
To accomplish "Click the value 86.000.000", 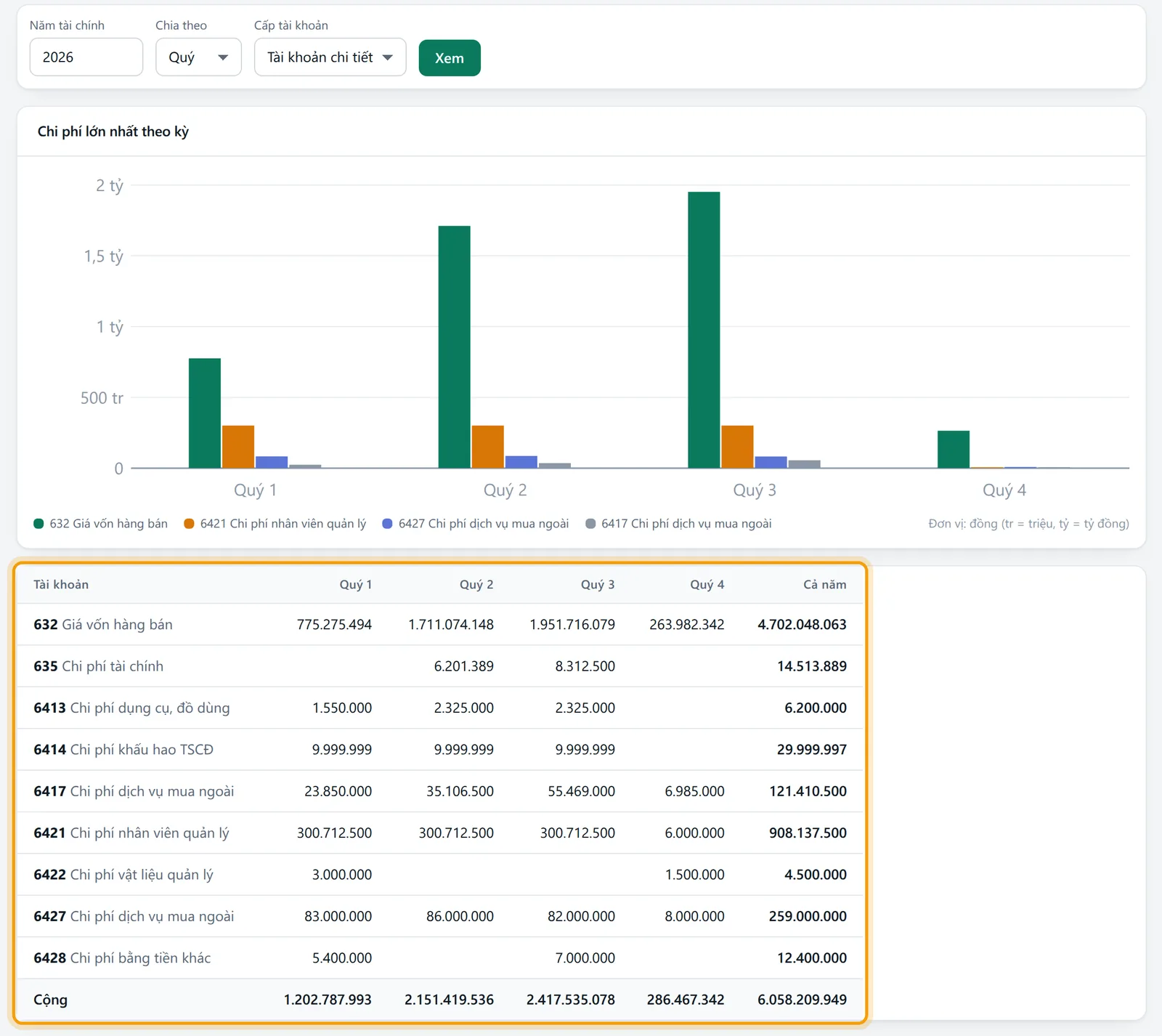I will pos(460,916).
